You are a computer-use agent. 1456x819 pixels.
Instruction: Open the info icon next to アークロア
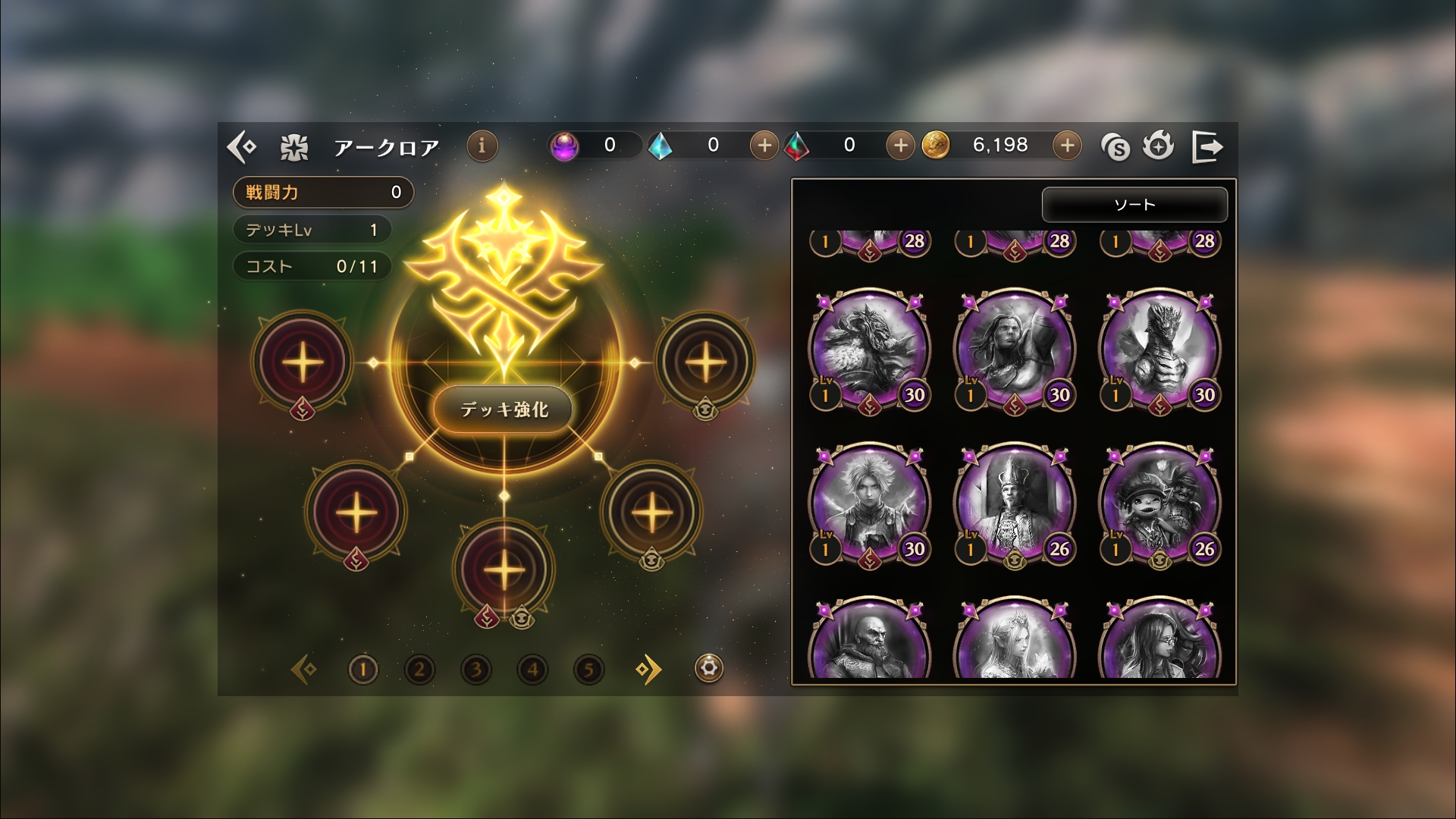click(482, 145)
